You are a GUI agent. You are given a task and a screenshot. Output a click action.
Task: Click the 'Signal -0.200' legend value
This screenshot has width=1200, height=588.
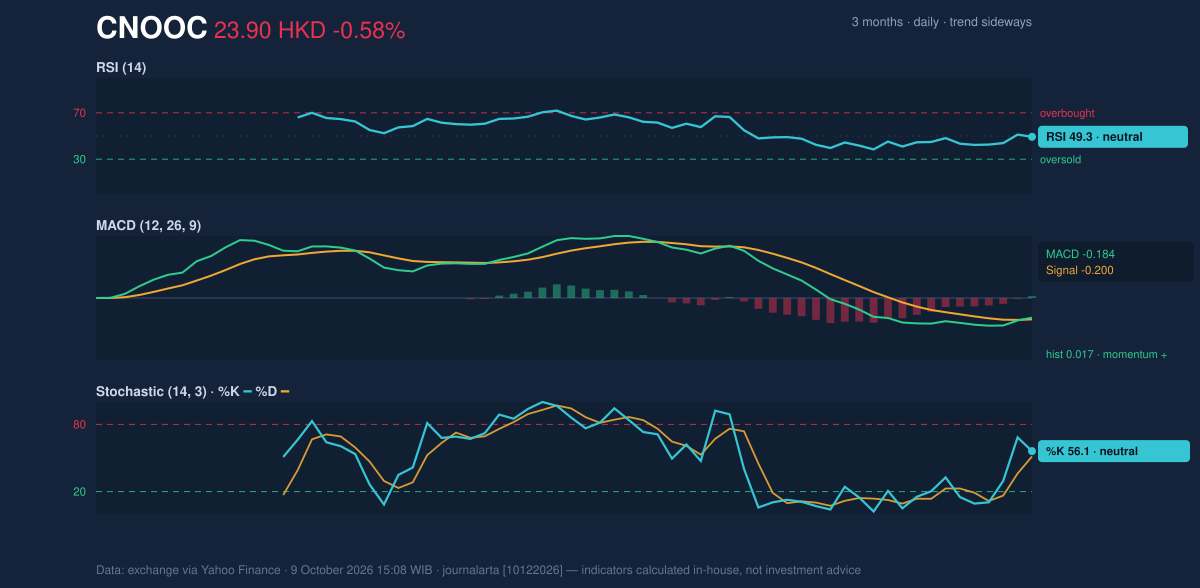pos(1080,270)
